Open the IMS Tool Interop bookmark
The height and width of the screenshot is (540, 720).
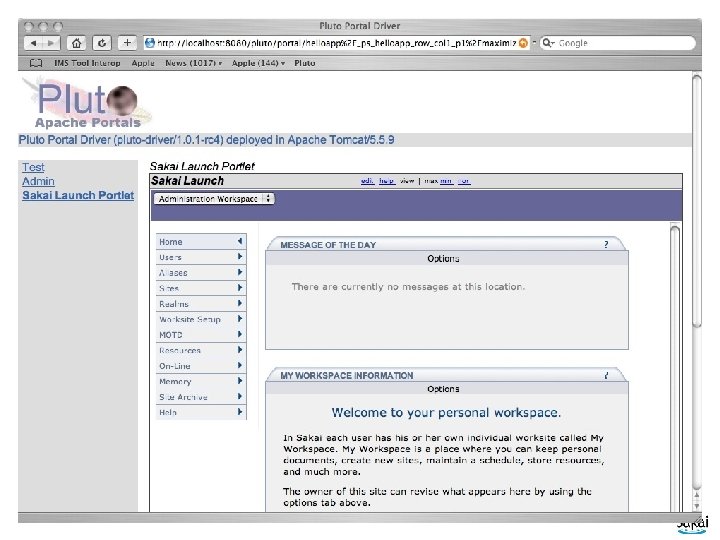pyautogui.click(x=87, y=63)
